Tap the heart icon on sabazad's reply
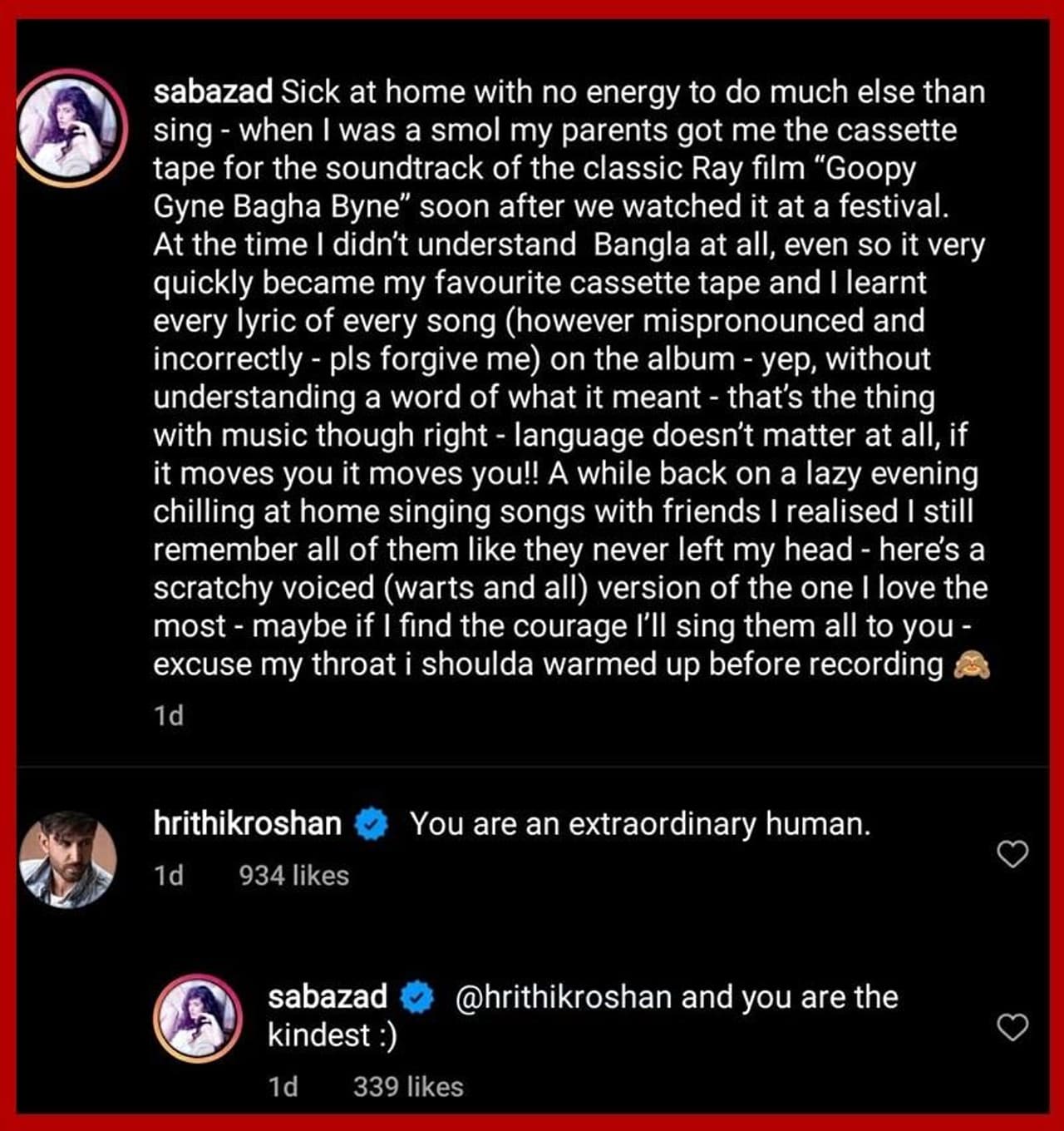The image size is (1064, 1131). pyautogui.click(x=1012, y=1028)
